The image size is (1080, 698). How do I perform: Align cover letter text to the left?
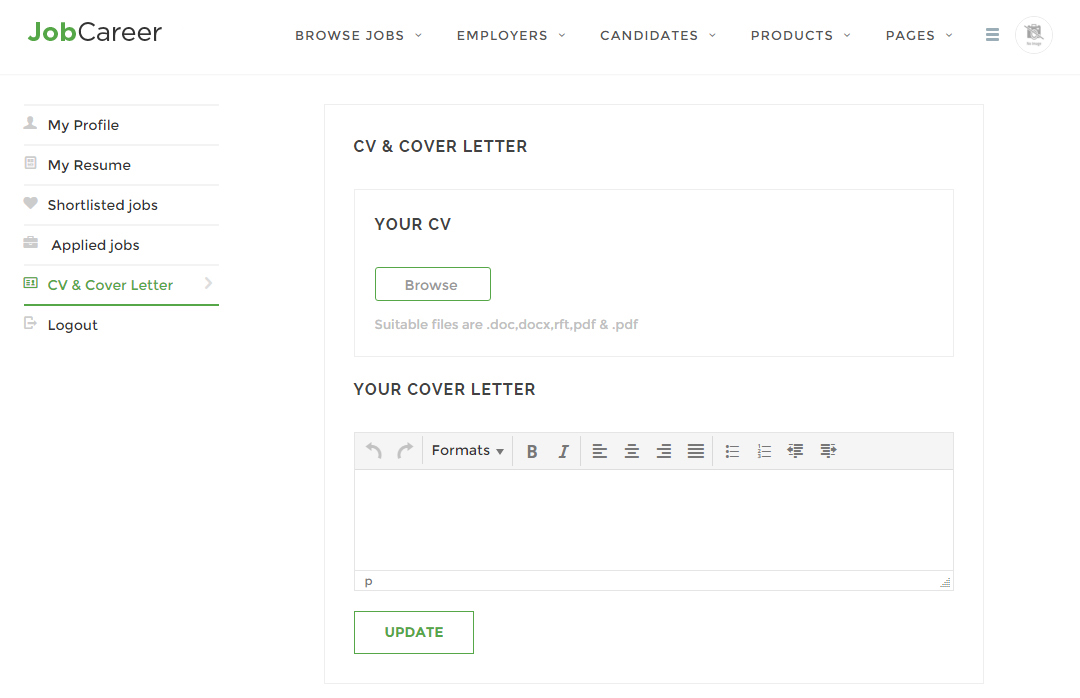pos(600,451)
